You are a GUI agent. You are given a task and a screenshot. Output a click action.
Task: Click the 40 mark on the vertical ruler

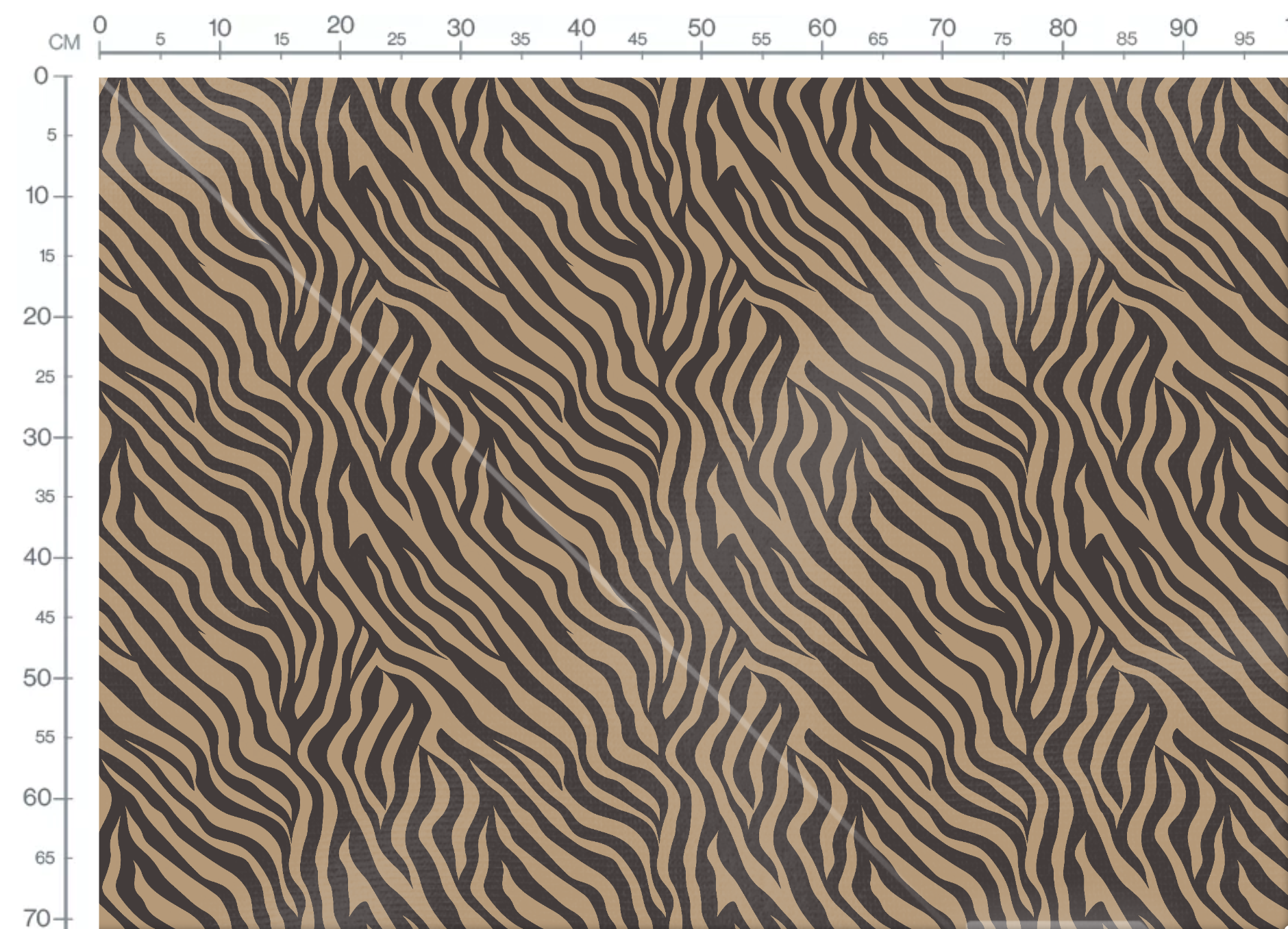point(38,557)
